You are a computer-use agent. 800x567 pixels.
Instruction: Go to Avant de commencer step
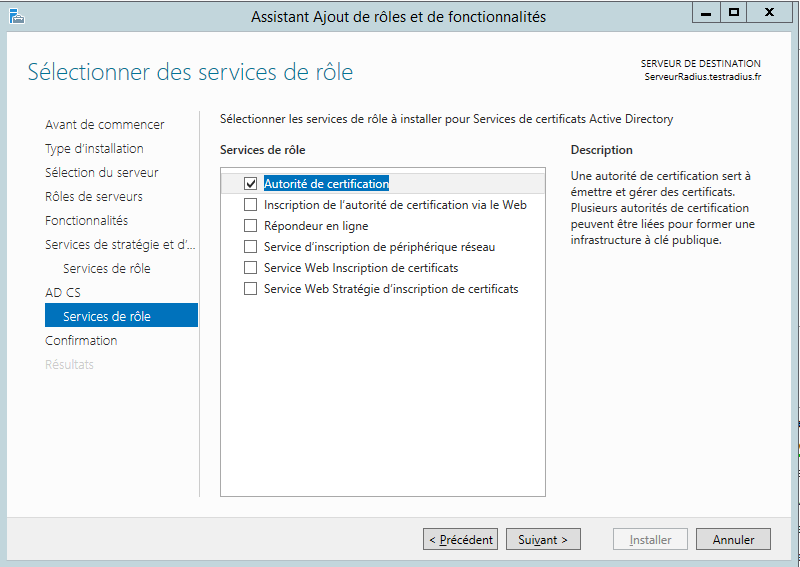pyautogui.click(x=105, y=125)
